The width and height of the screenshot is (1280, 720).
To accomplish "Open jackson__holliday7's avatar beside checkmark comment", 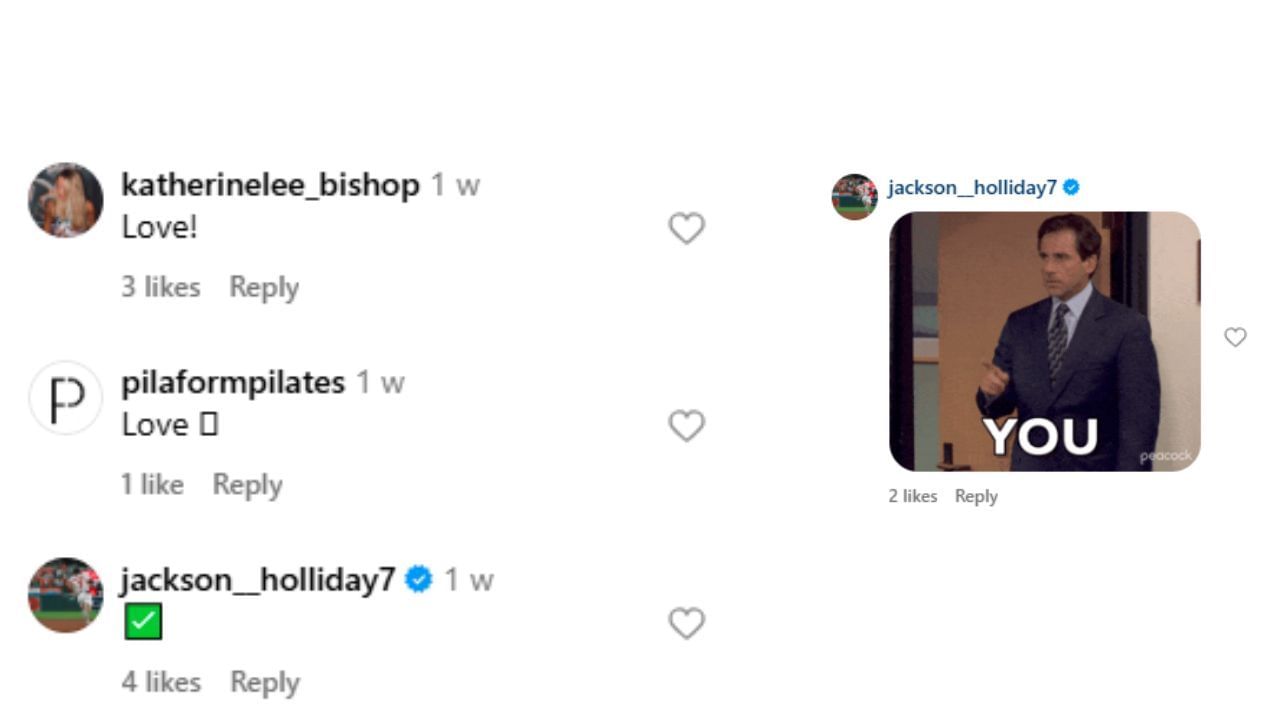I will (66, 595).
